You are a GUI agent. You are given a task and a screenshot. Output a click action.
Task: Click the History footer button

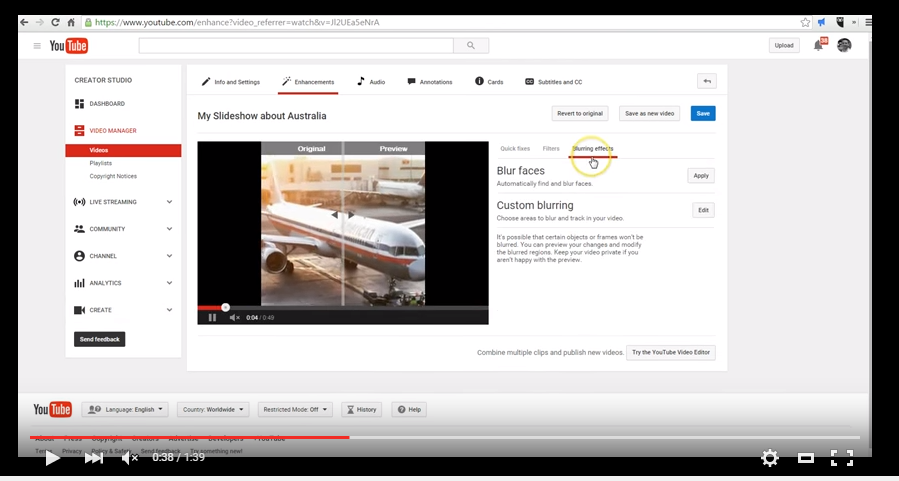click(362, 409)
